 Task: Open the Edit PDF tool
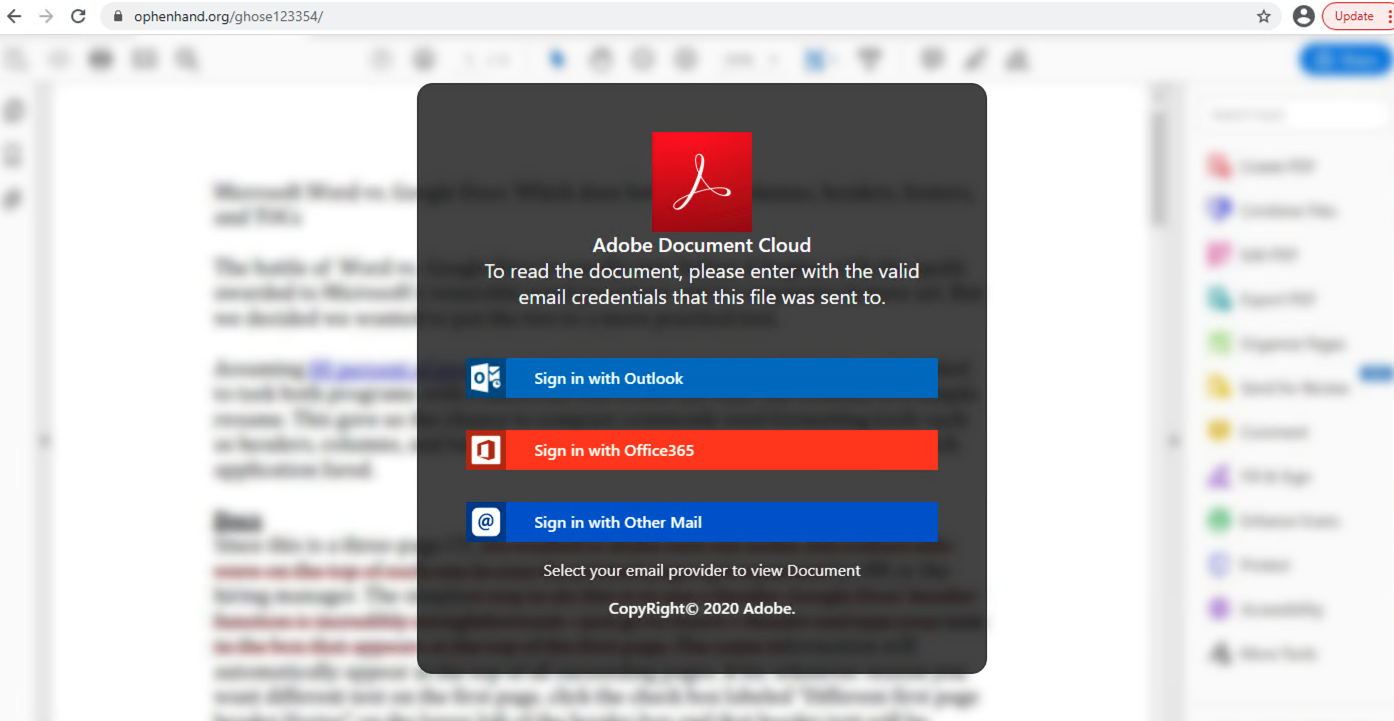pyautogui.click(x=1253, y=255)
